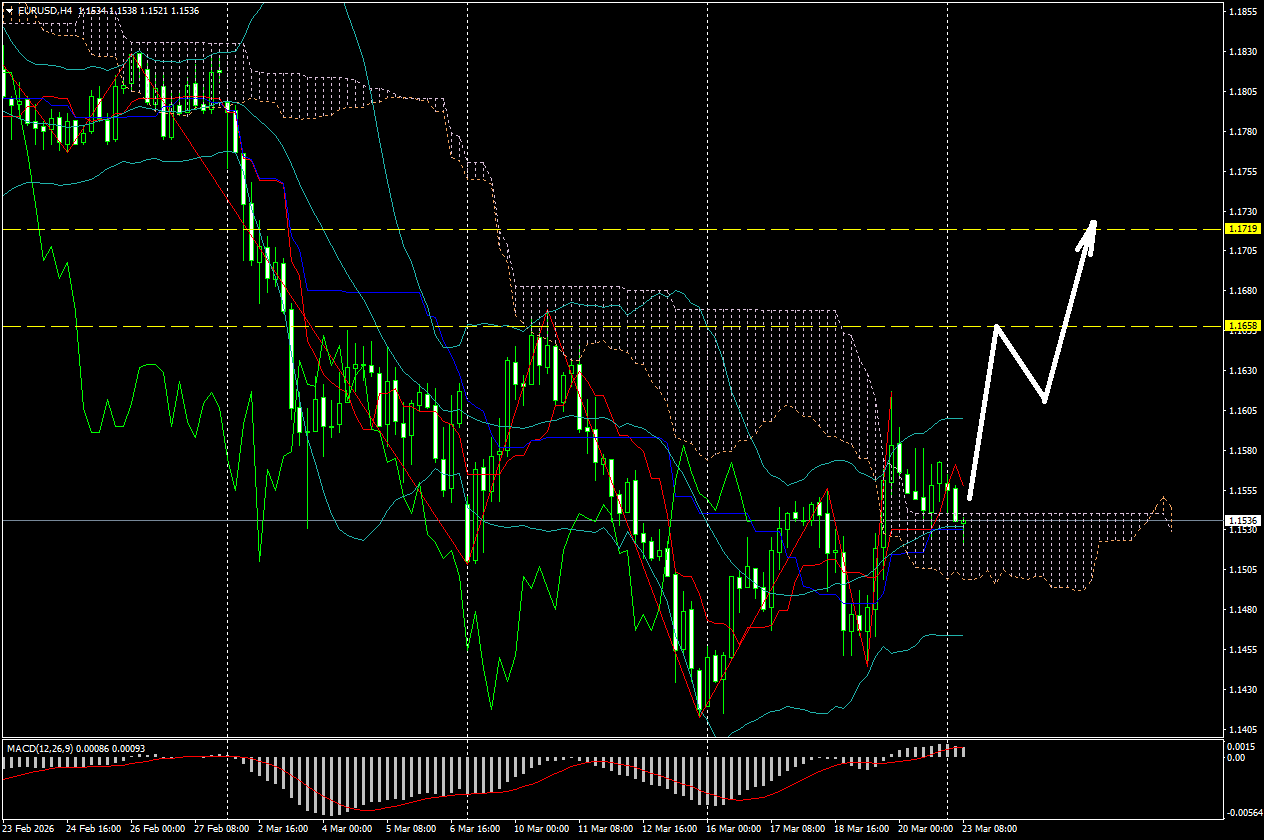Viewport: 1264px width, 840px height.
Task: Click the 18 Mar 16:00 time label
Action: (x=862, y=829)
